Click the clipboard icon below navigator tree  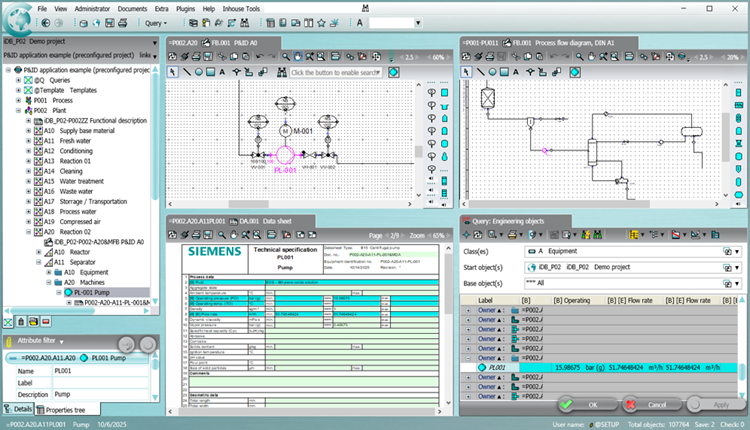tap(21, 322)
